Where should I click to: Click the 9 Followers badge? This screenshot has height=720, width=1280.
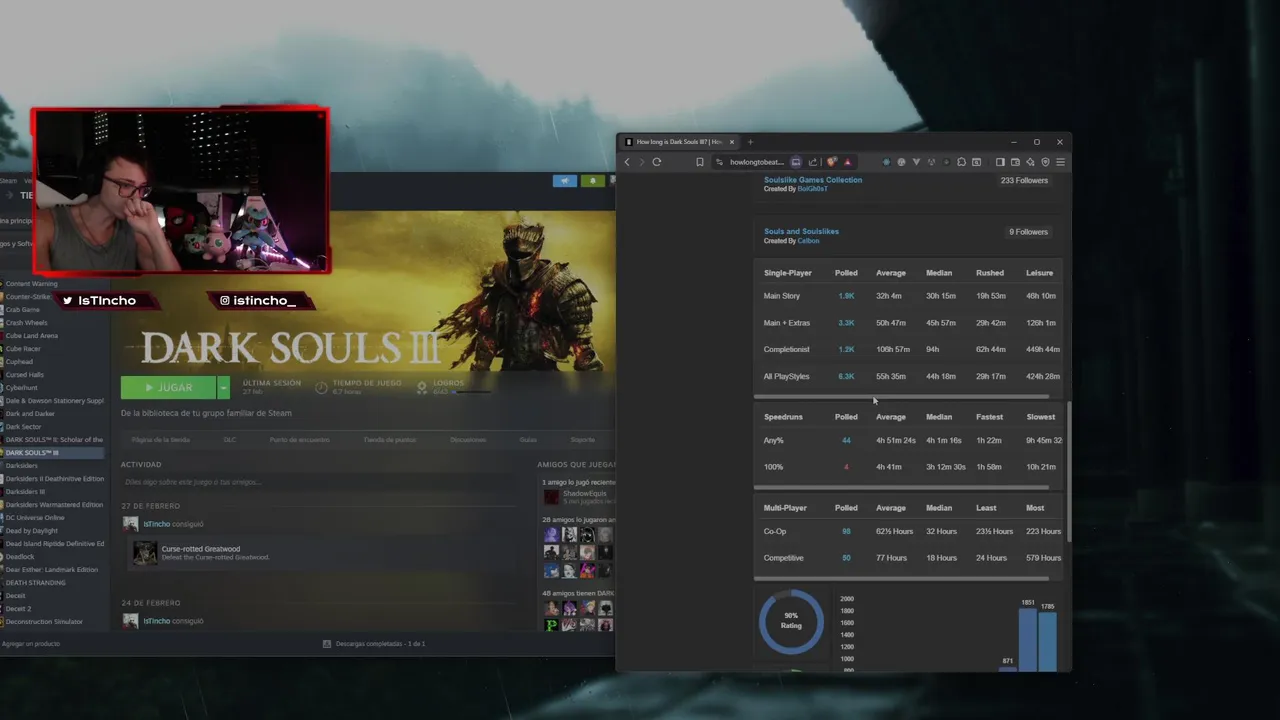coord(1028,232)
